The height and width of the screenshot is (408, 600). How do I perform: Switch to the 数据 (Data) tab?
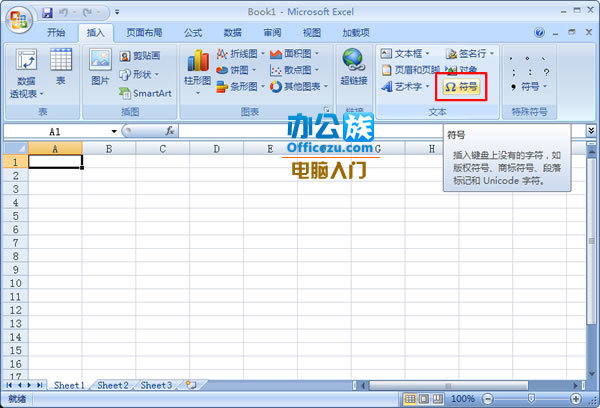pos(233,33)
